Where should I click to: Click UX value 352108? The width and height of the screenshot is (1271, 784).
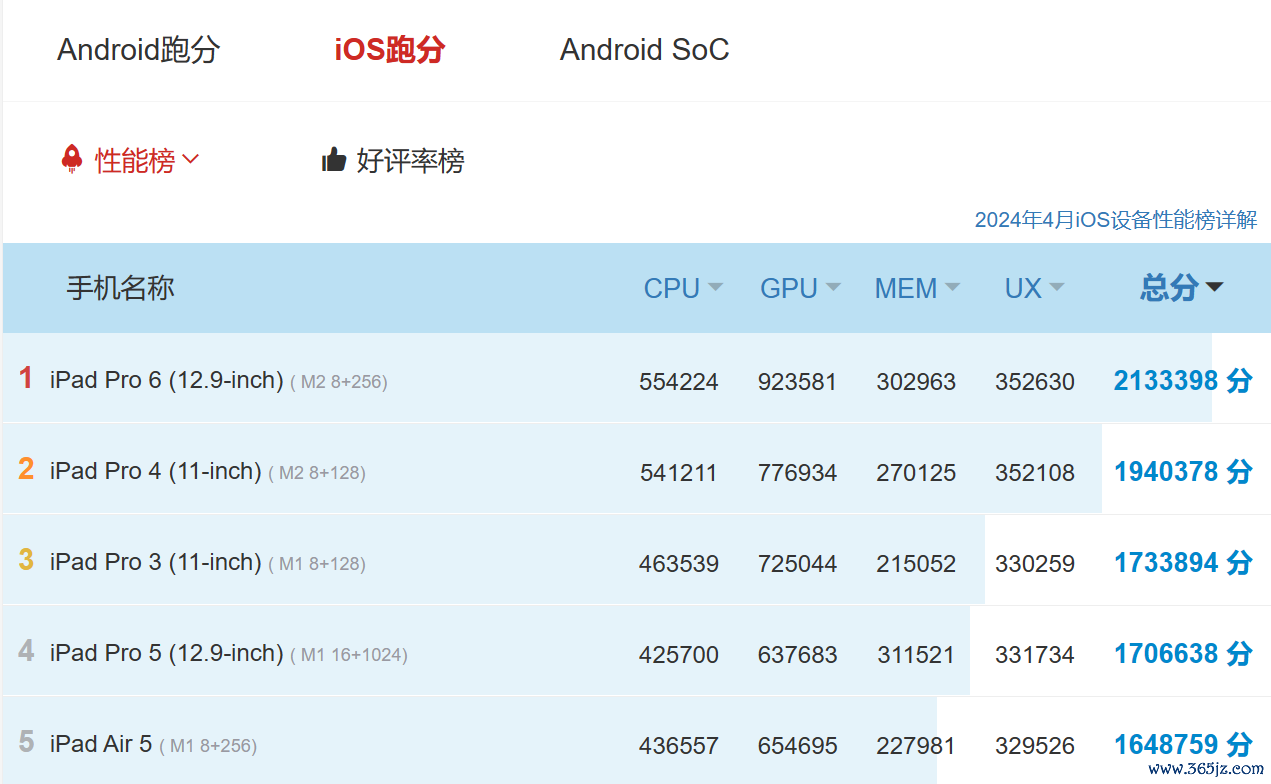point(1035,473)
